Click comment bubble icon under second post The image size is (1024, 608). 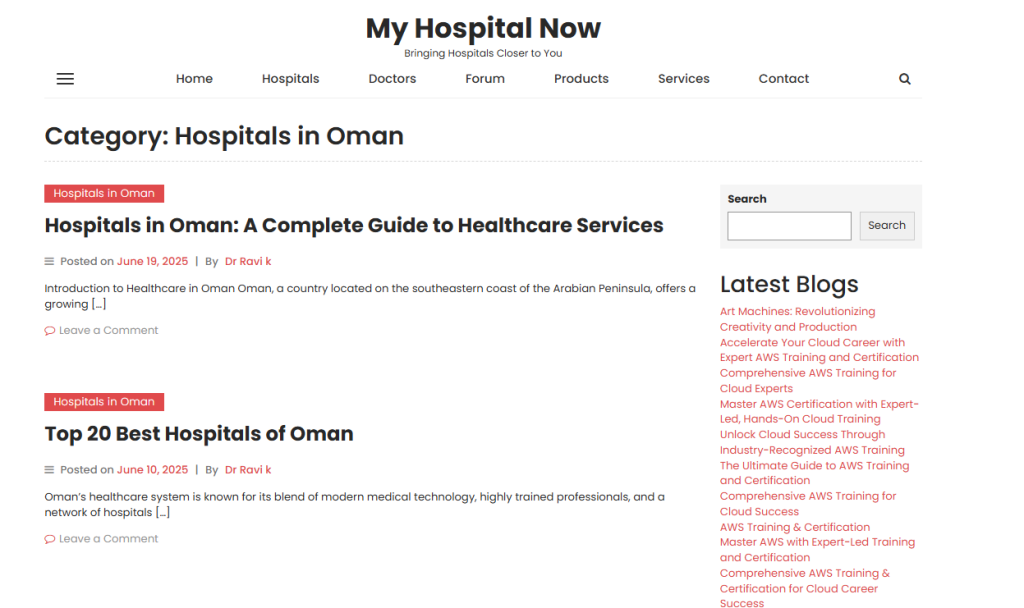tap(50, 539)
